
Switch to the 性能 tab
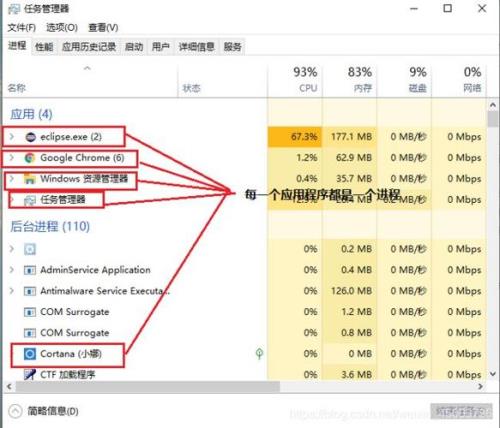[44, 47]
